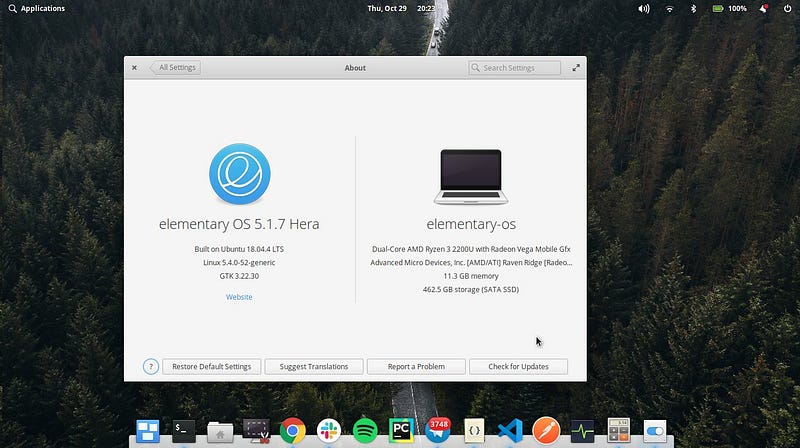Open the Screenshot tool in dock

point(256,431)
